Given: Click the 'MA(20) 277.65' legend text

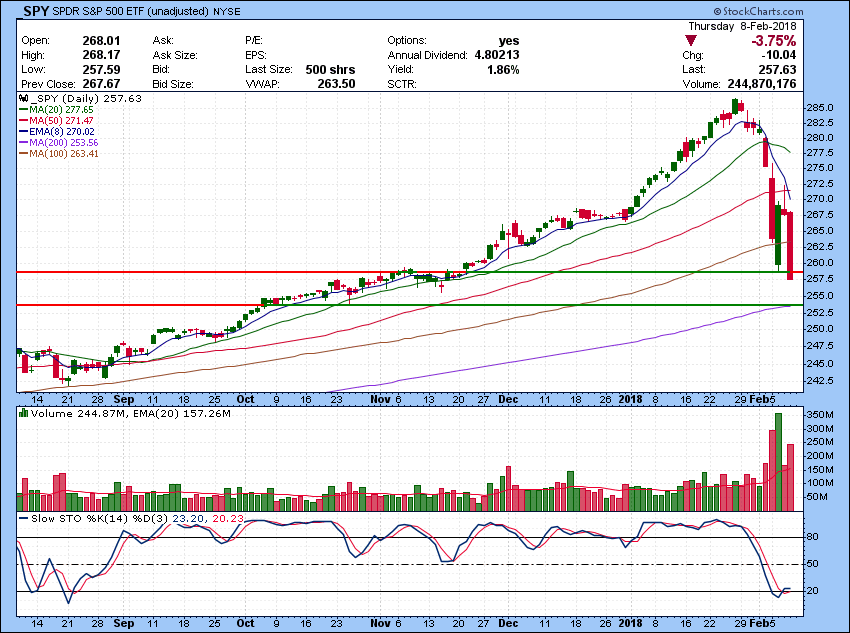Looking at the screenshot, I should point(61,109).
